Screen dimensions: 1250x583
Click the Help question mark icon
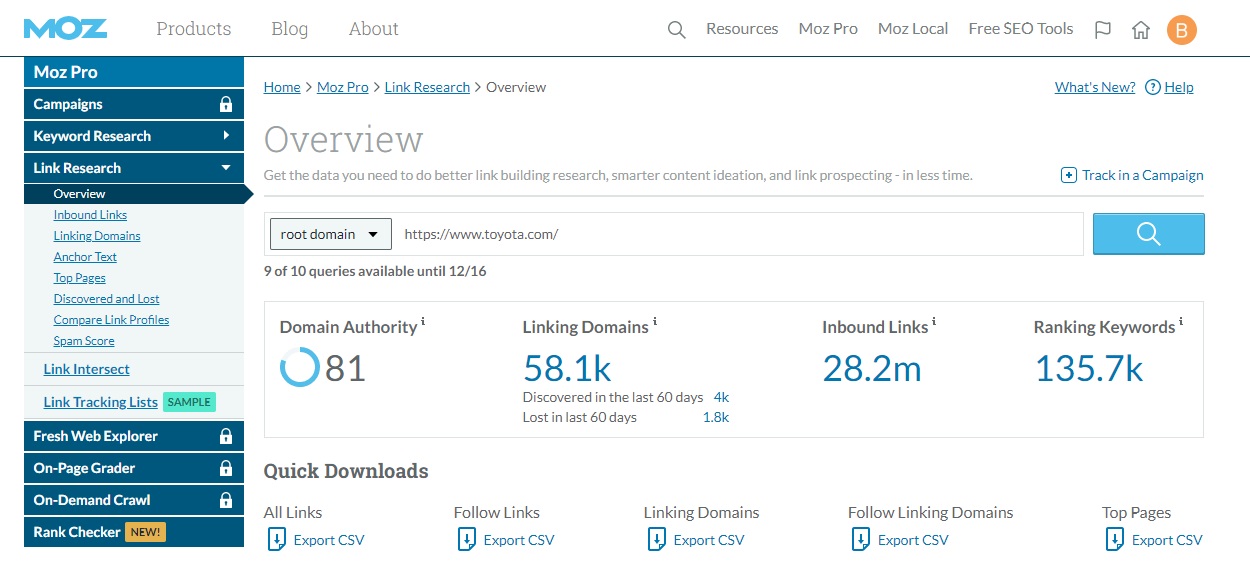1152,87
